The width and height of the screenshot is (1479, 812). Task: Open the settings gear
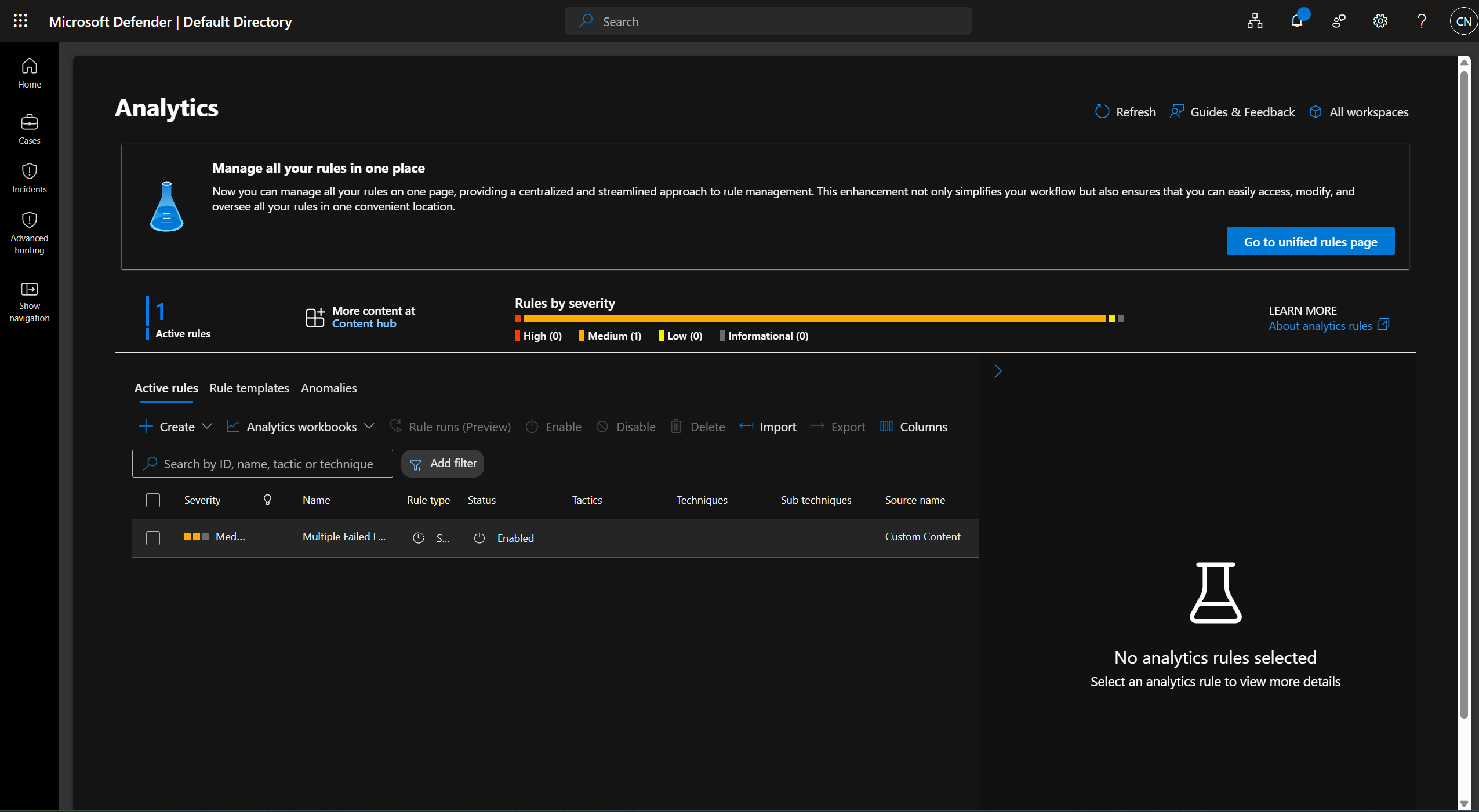click(1380, 21)
